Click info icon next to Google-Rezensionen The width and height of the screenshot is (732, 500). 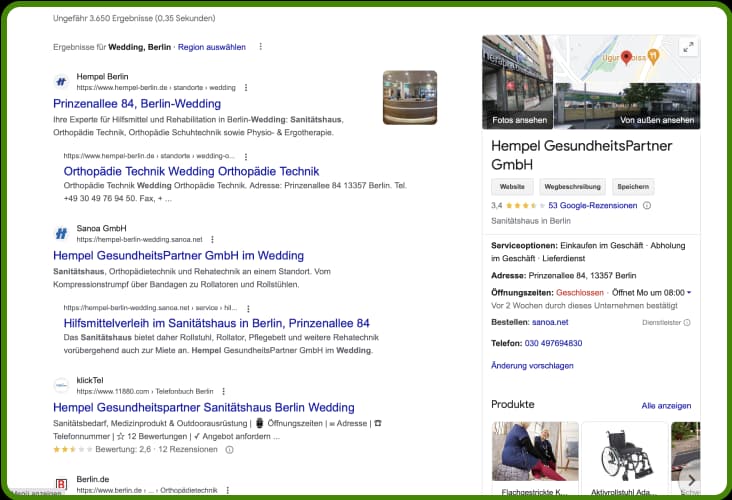click(x=647, y=205)
